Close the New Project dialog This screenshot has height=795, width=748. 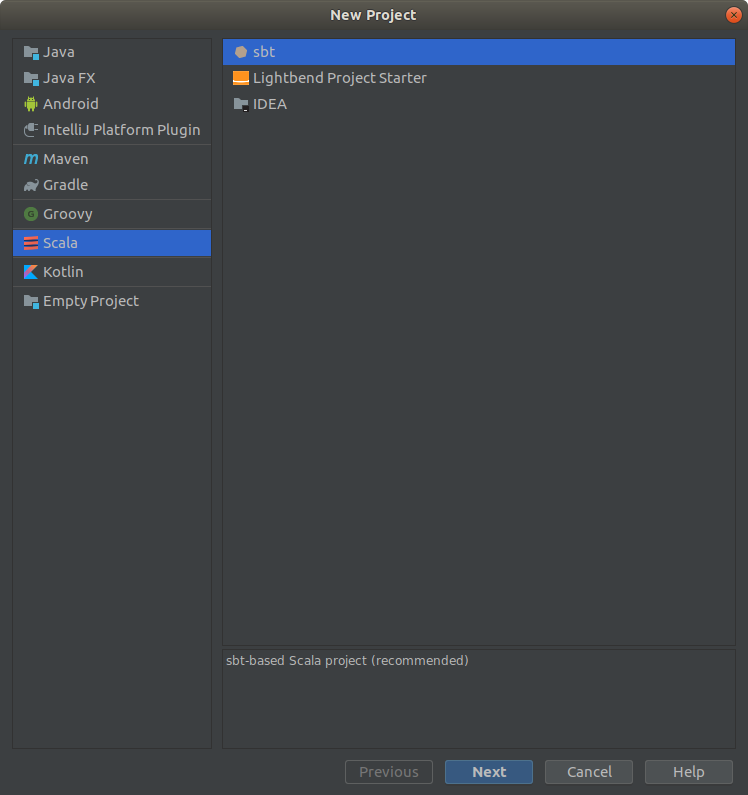[x=733, y=15]
